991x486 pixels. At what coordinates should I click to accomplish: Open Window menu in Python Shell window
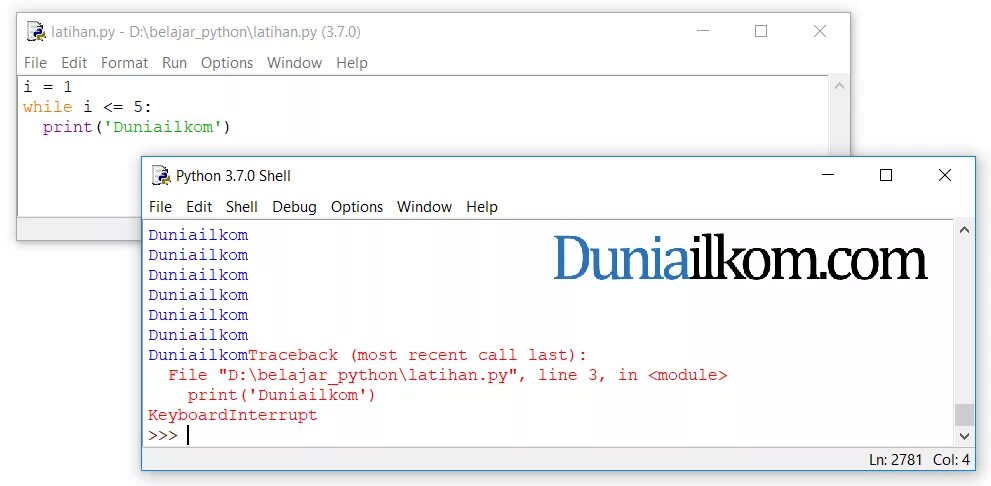(425, 207)
